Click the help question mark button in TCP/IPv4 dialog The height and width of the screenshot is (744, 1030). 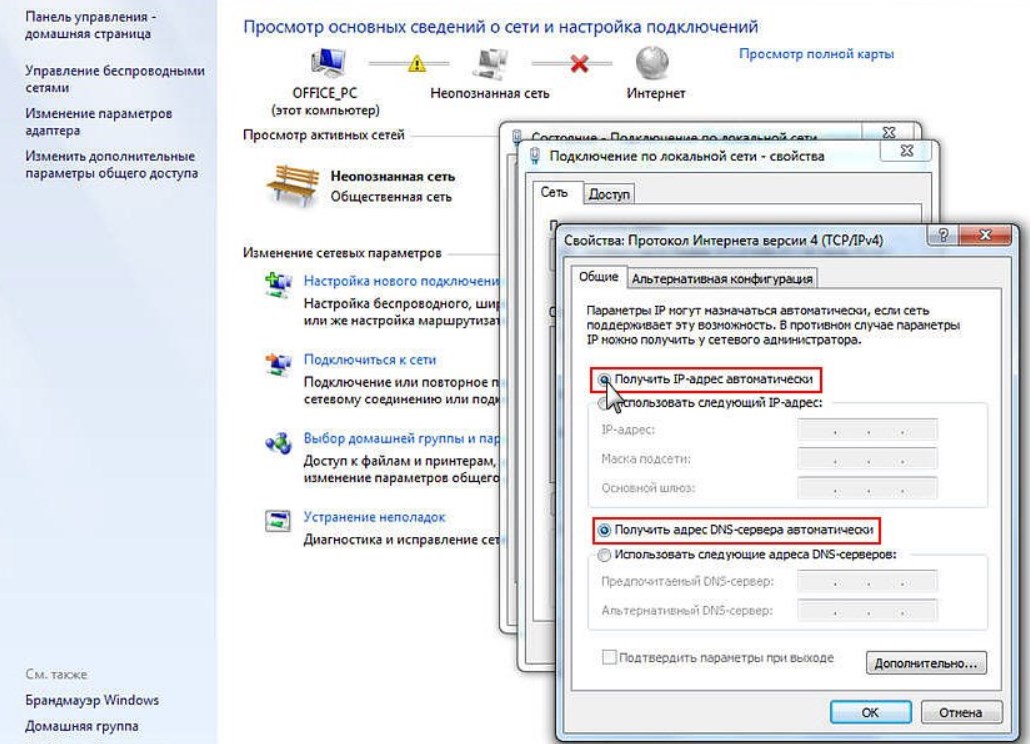coord(943,235)
